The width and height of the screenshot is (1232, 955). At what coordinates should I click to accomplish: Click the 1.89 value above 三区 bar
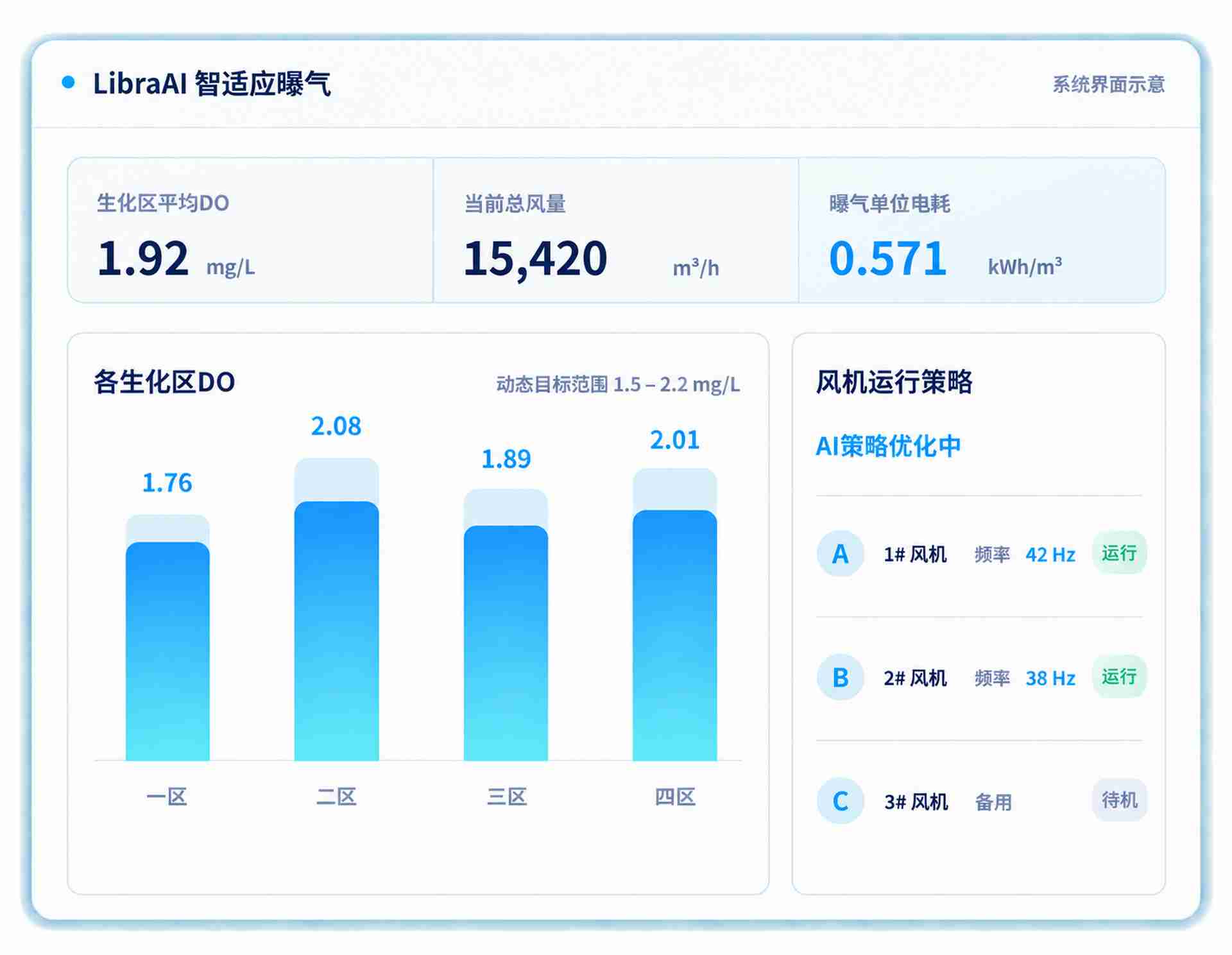[x=506, y=459]
